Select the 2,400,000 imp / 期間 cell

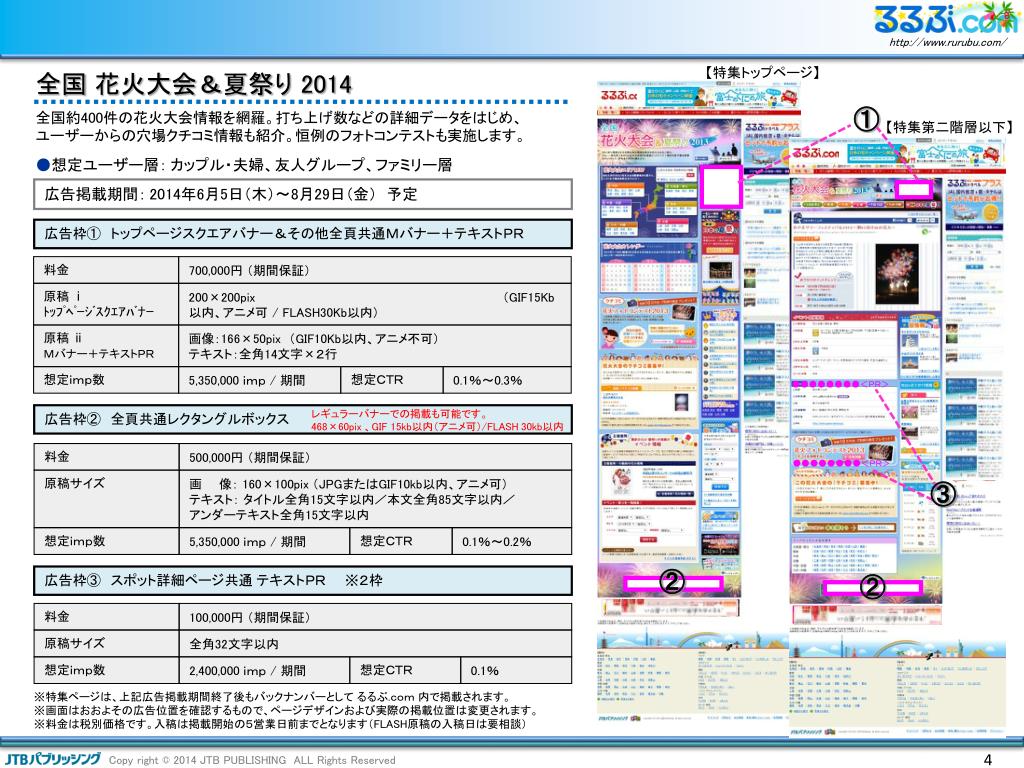click(x=264, y=671)
